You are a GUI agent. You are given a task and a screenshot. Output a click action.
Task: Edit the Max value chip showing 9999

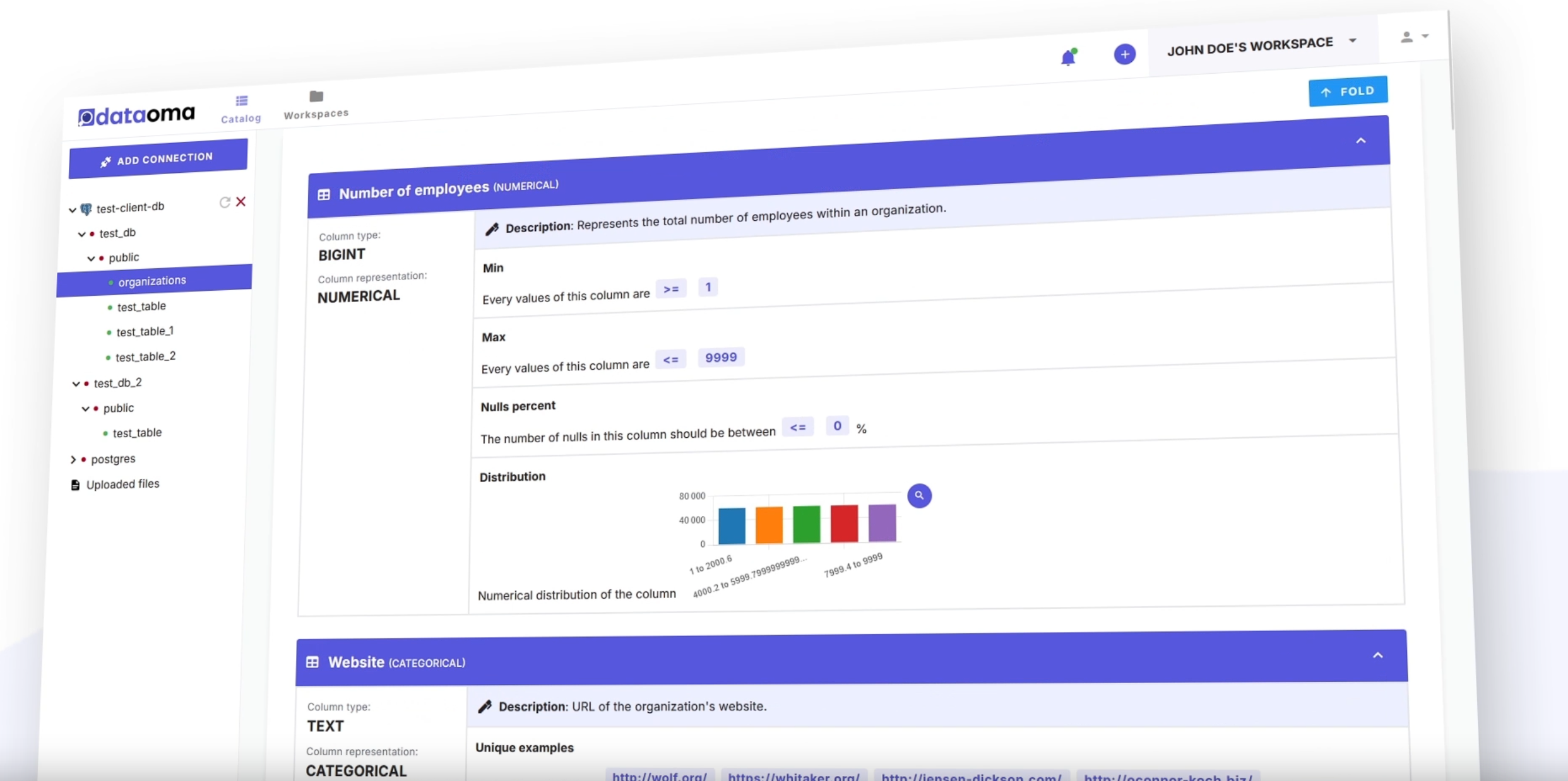720,357
